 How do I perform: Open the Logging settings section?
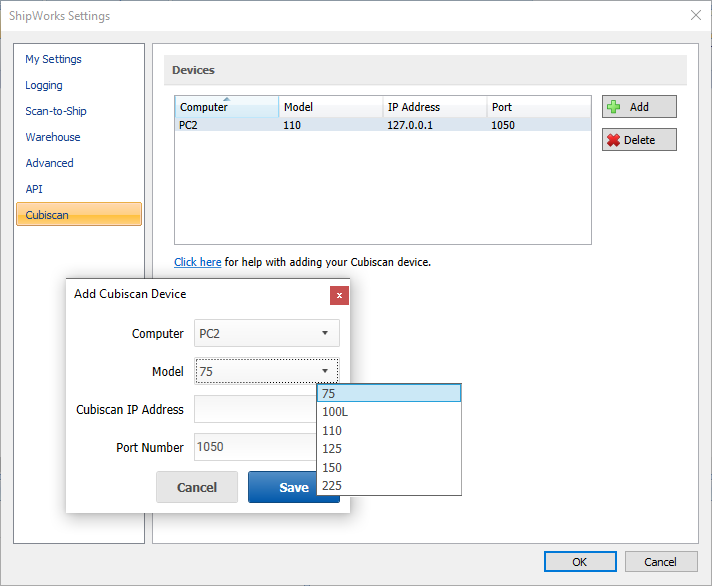44,85
